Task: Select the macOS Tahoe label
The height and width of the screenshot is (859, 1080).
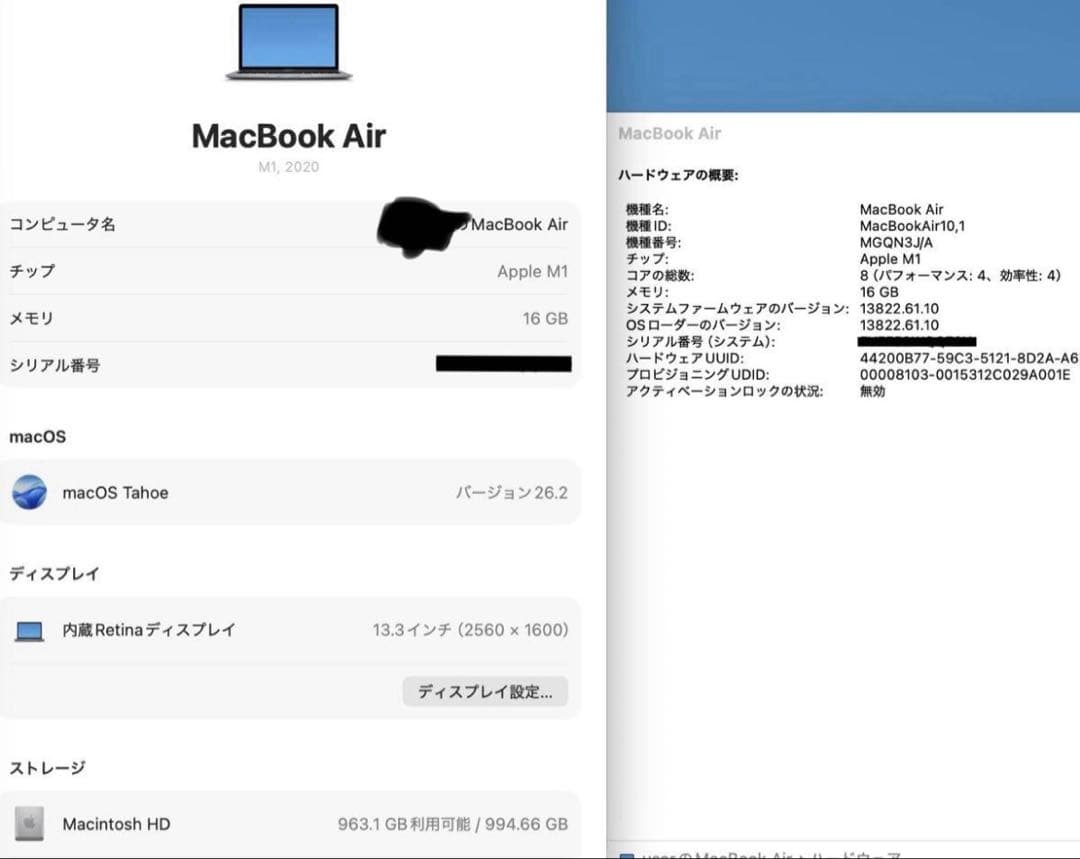Action: click(115, 493)
